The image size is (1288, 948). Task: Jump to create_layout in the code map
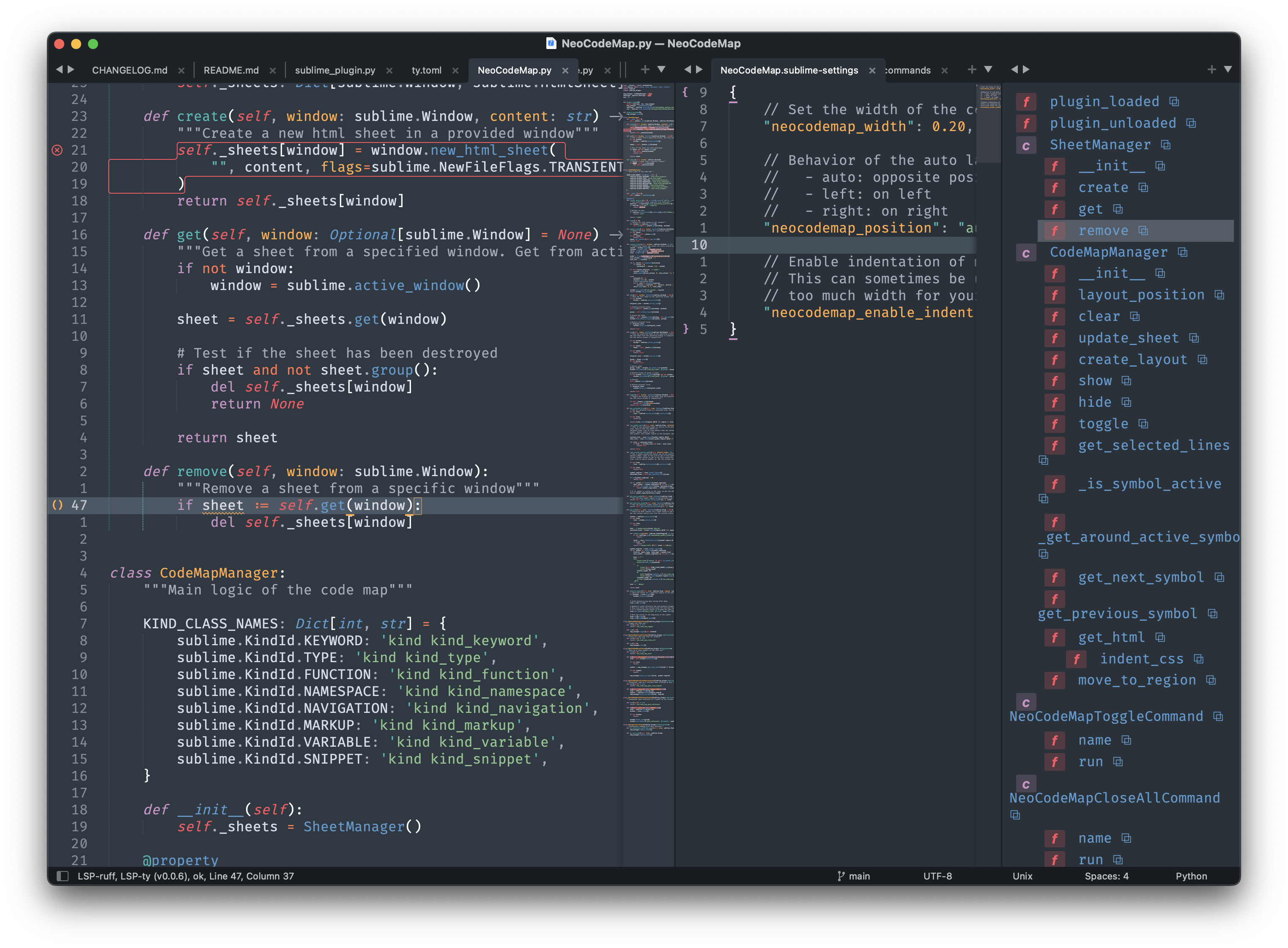pos(1132,360)
